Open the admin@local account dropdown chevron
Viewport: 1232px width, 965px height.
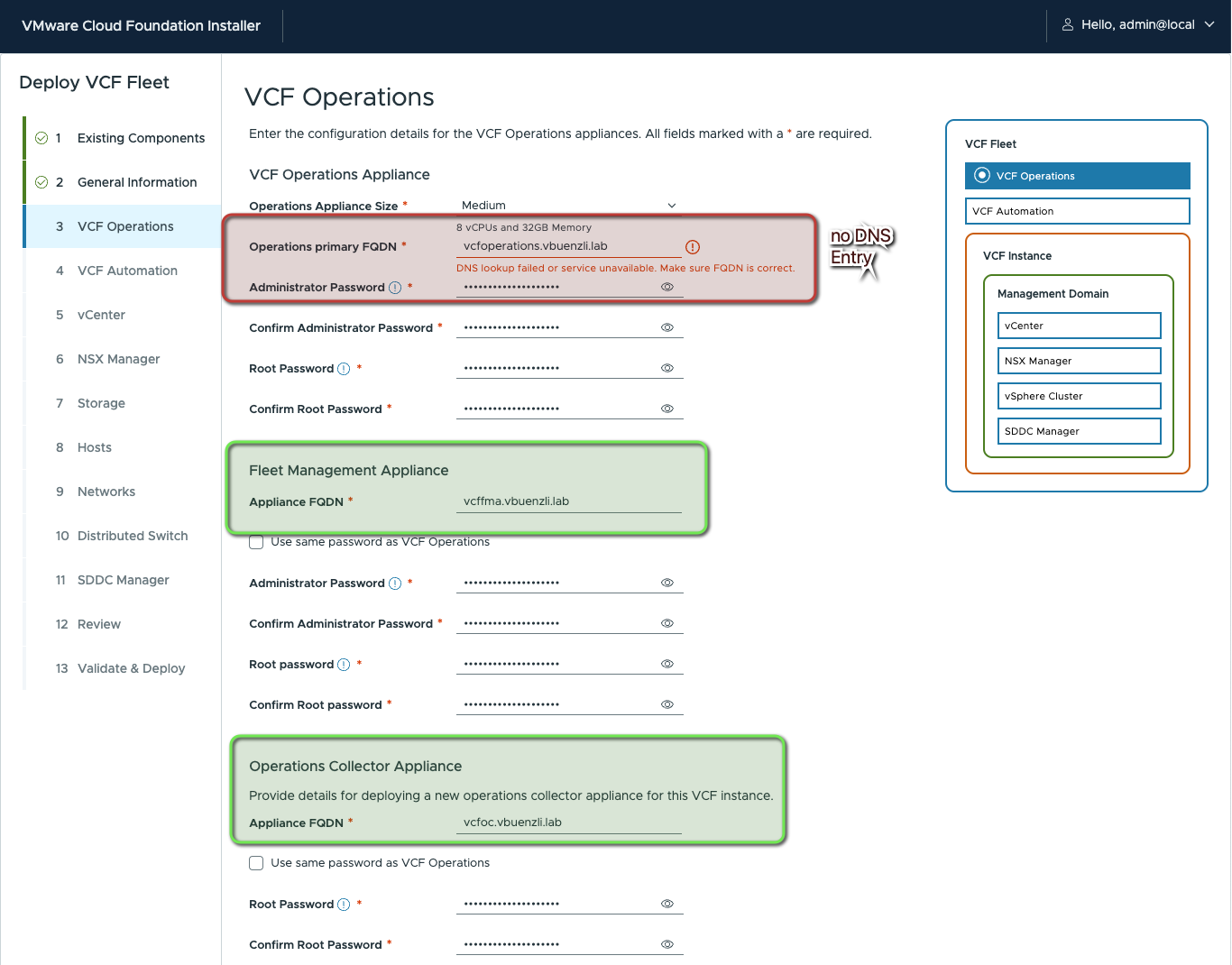tap(1209, 25)
